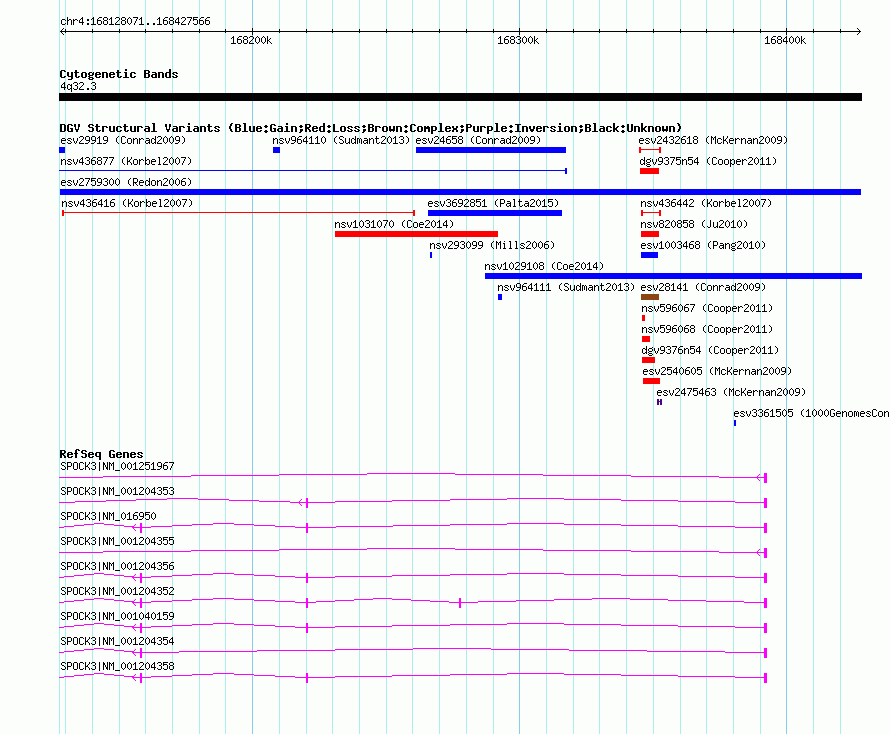Select the thin blue nsv436877 gain line
Viewport: 890px width, 734px height.
313,171
